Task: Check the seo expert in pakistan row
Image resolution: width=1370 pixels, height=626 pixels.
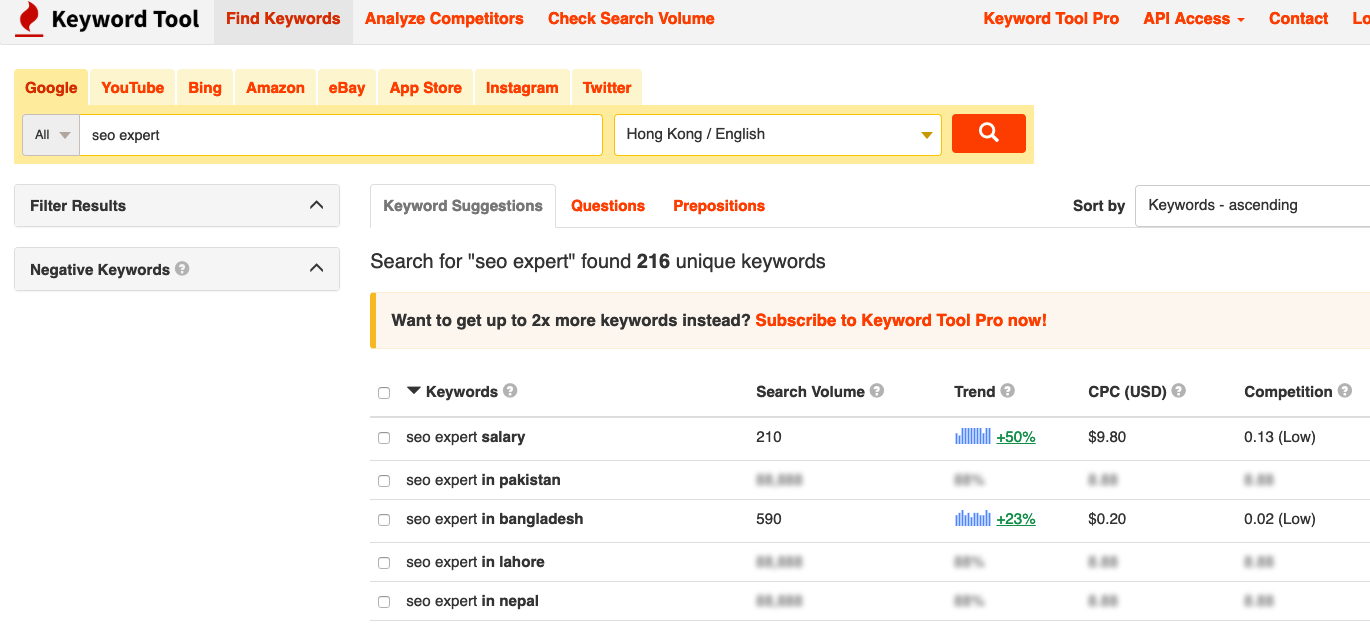Action: point(384,481)
